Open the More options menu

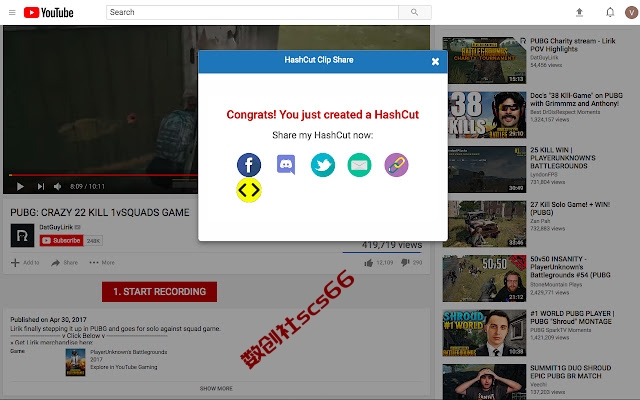click(x=102, y=262)
